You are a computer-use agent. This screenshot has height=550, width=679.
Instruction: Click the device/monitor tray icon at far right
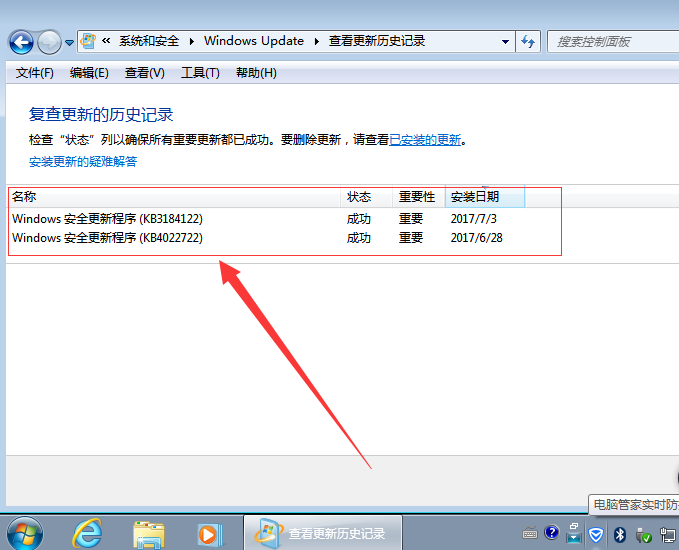tap(667, 535)
